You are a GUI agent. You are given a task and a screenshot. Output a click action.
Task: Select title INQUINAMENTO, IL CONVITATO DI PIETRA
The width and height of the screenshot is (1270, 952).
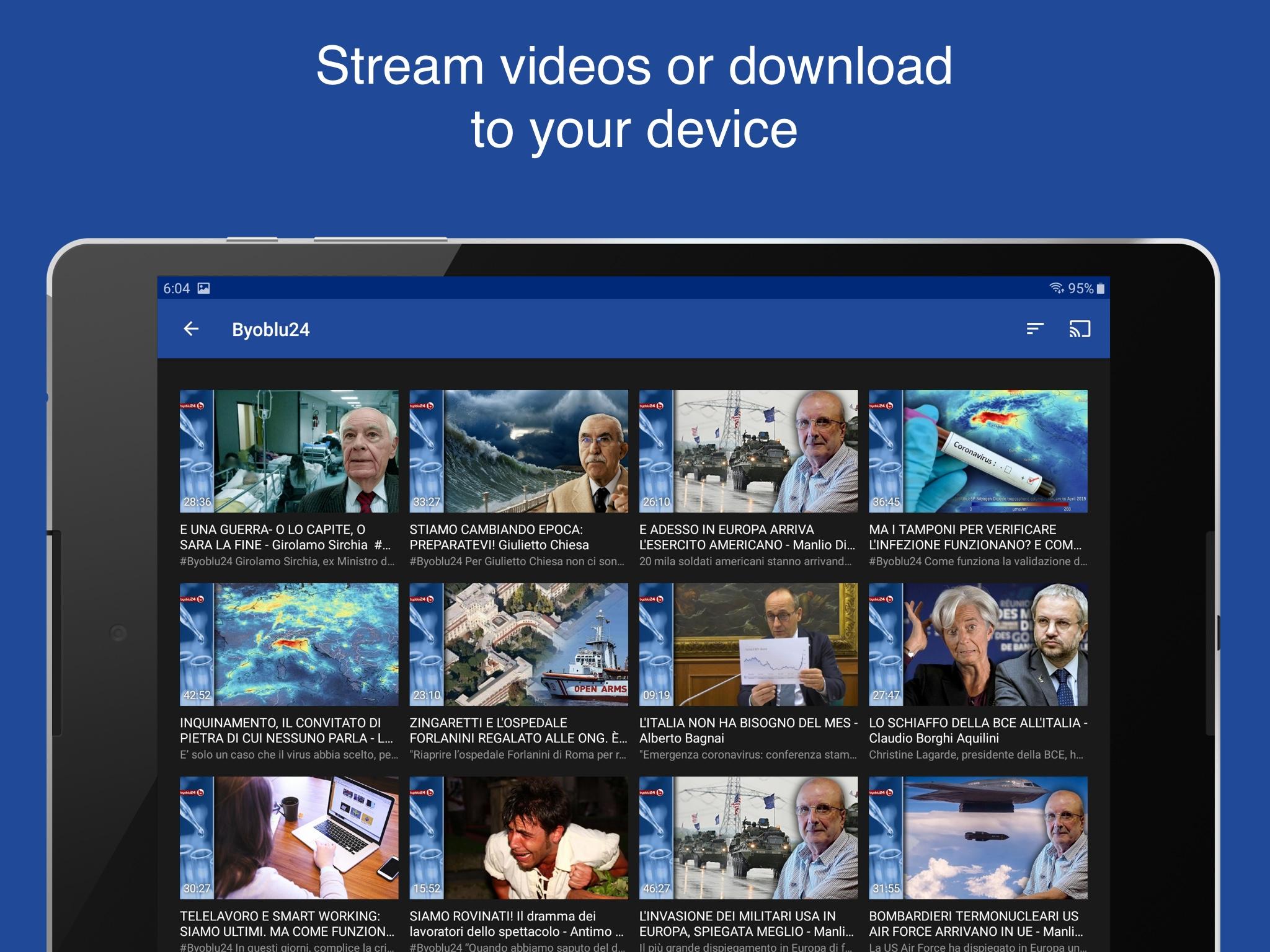[286, 730]
